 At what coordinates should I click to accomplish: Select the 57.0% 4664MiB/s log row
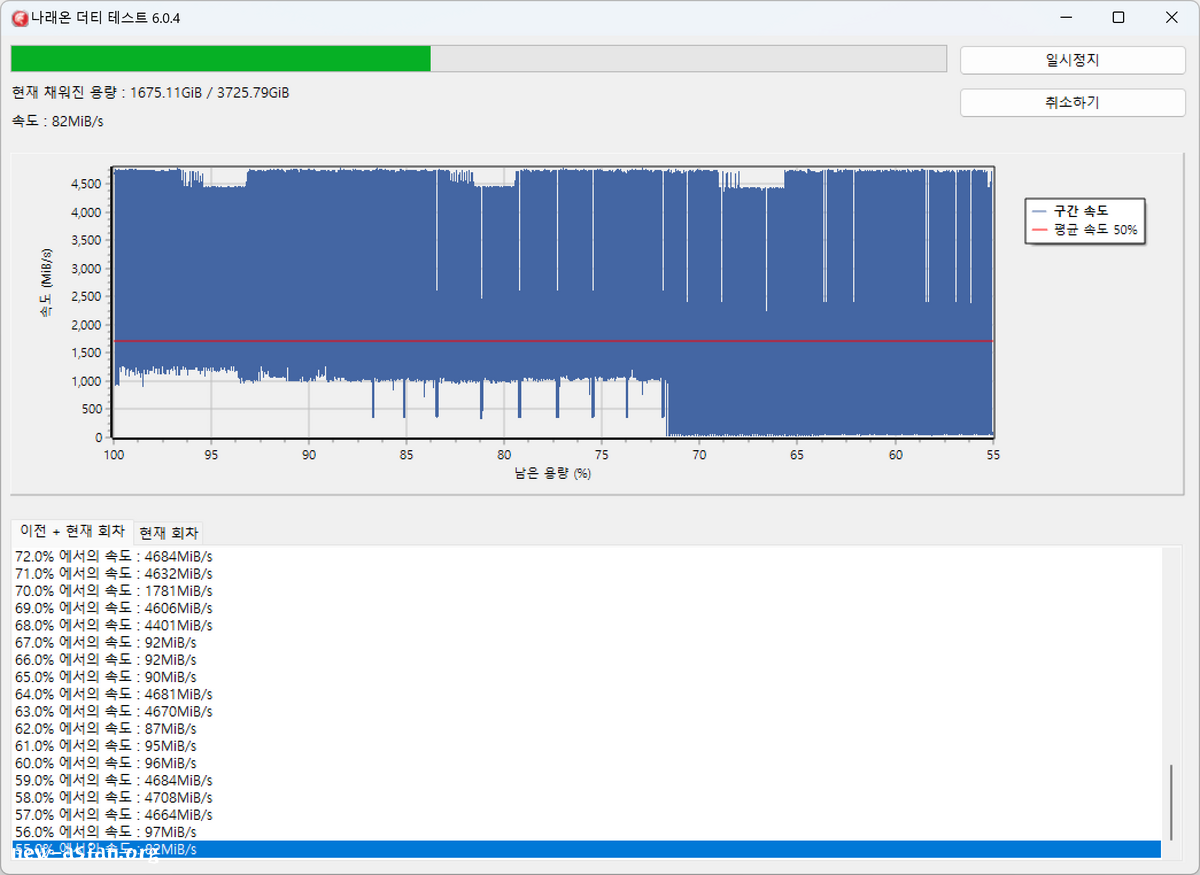586,814
